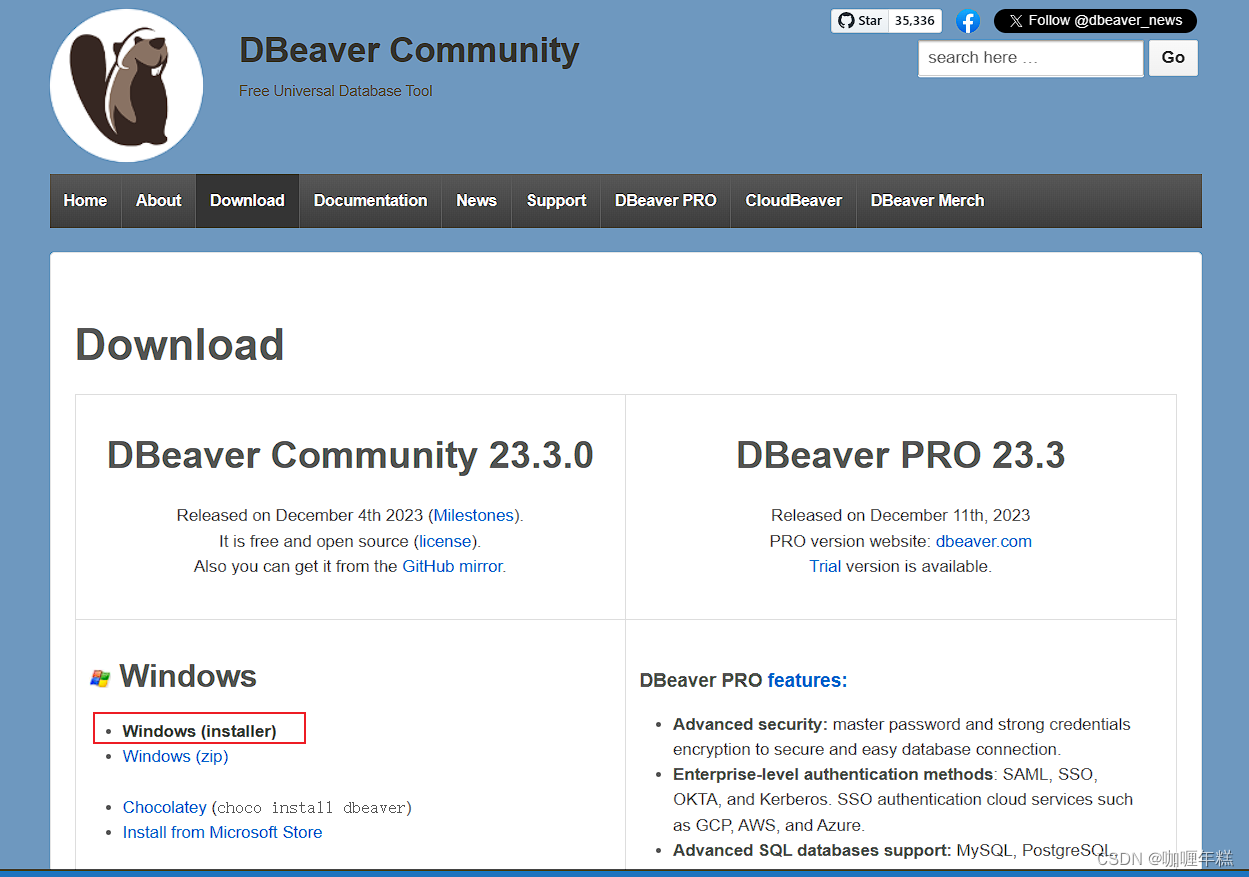Click the 'Download' page heading
This screenshot has width=1249, height=877.
coord(180,345)
